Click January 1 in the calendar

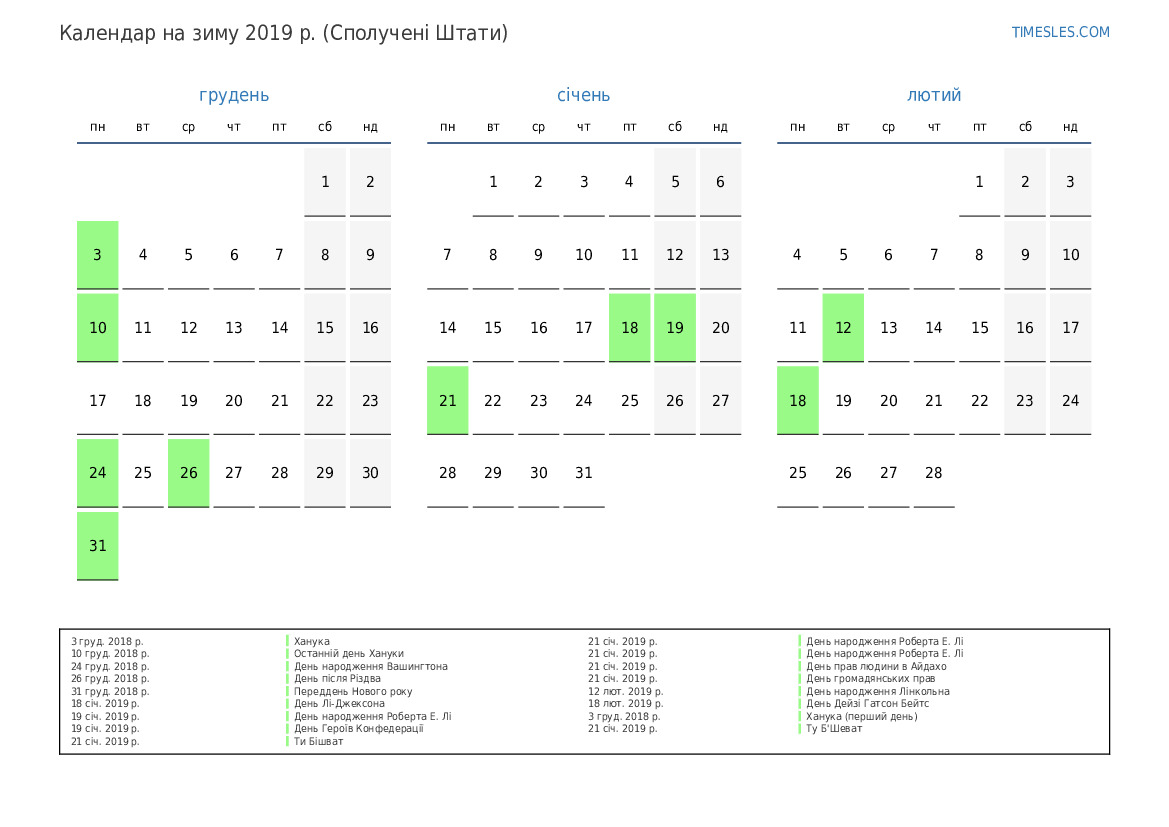click(493, 182)
